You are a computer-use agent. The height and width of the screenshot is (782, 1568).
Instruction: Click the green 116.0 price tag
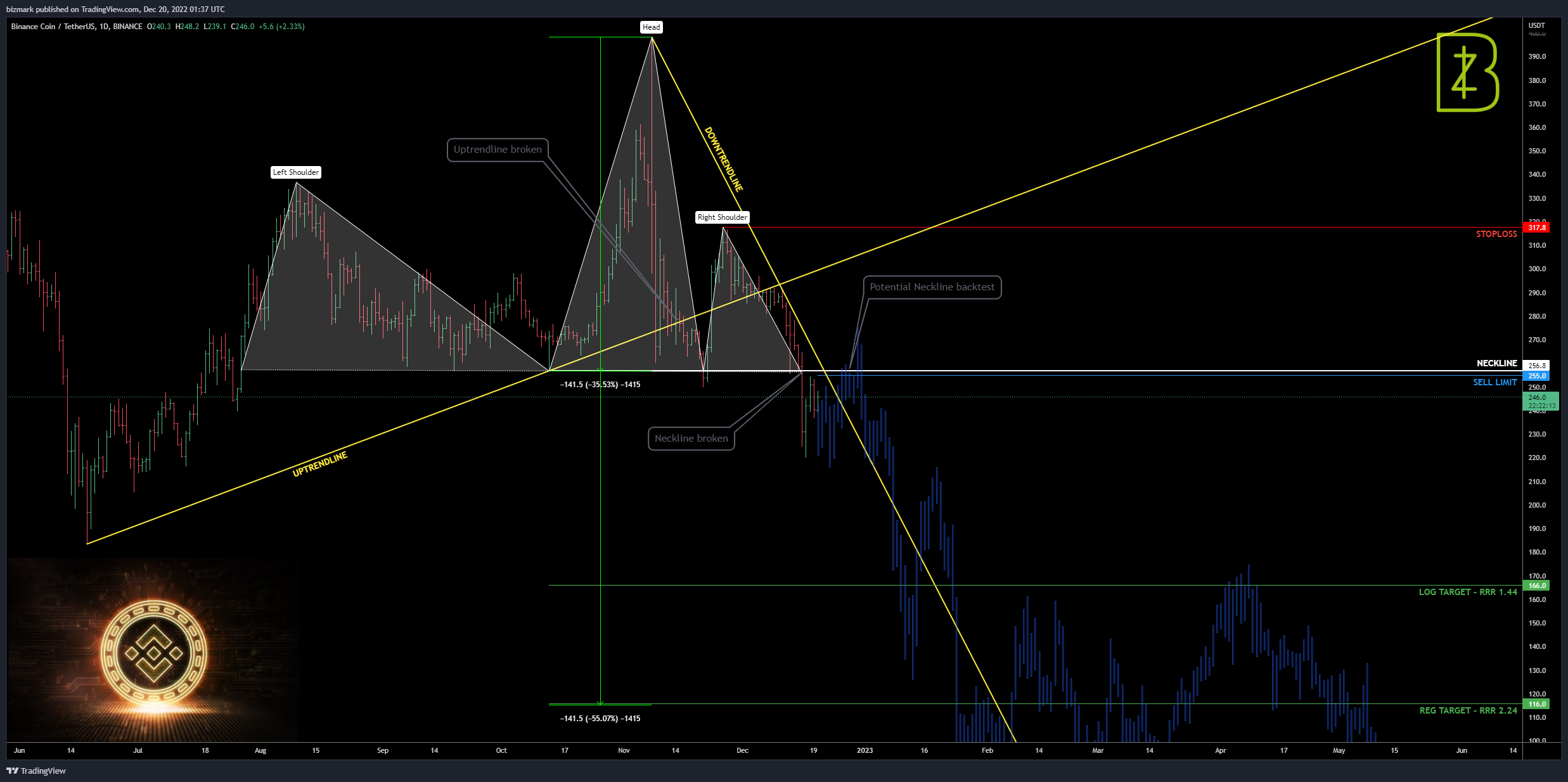(x=1536, y=704)
